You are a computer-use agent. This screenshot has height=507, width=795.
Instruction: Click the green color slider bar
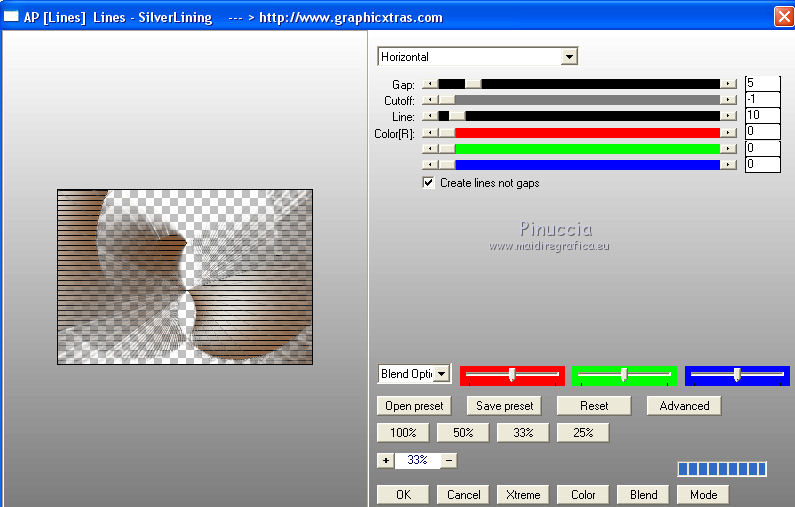tap(579, 149)
